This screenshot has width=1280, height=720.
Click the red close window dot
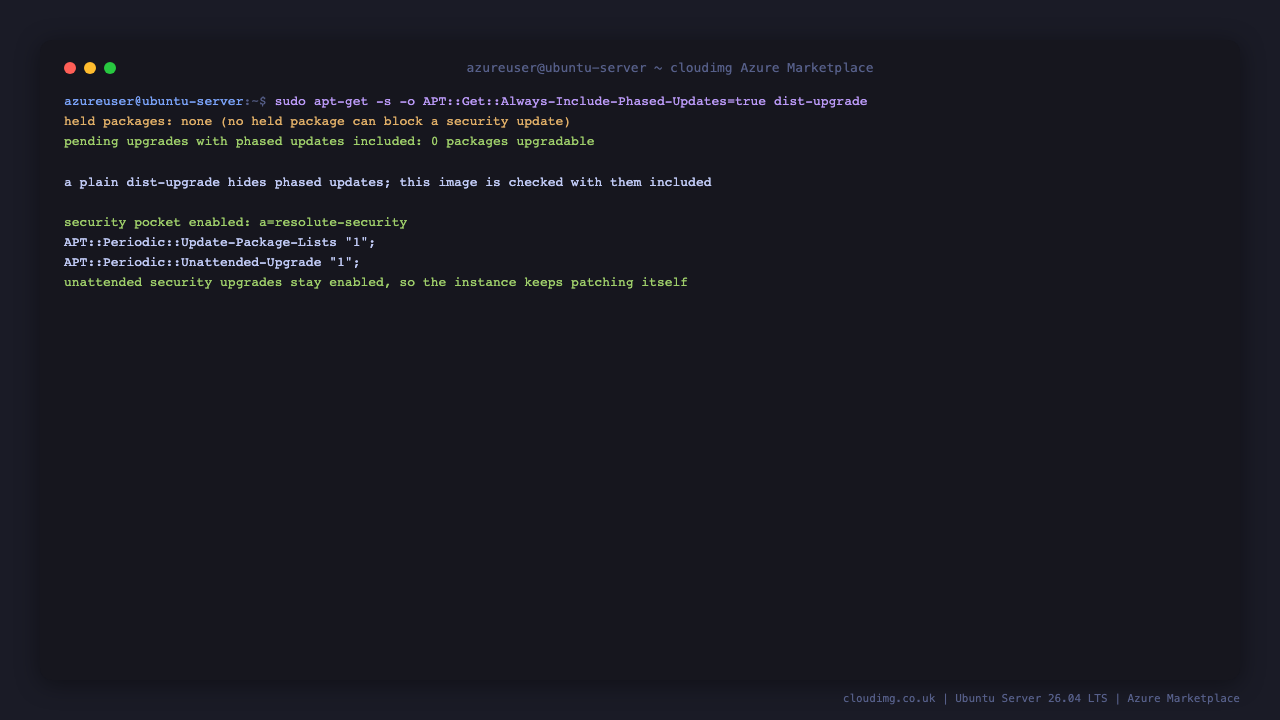[x=70, y=68]
